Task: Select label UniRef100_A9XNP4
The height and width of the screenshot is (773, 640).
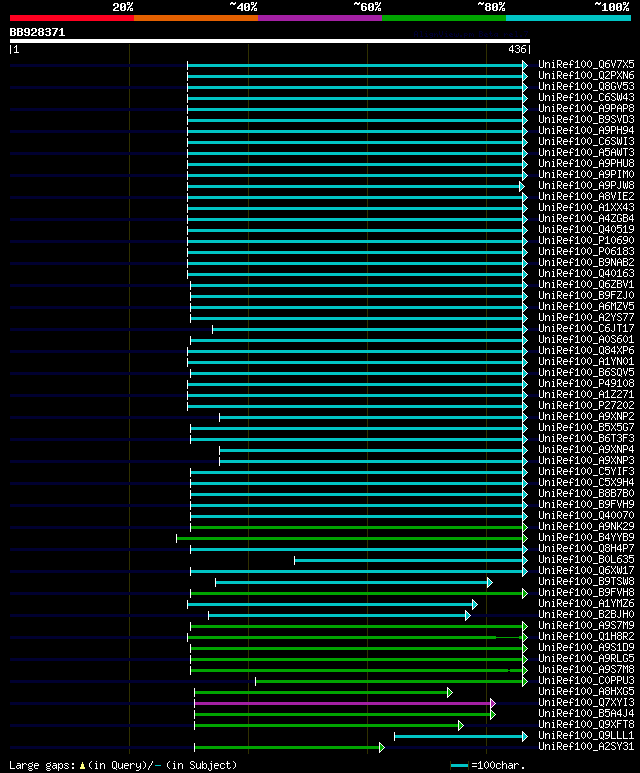Action: pos(586,450)
